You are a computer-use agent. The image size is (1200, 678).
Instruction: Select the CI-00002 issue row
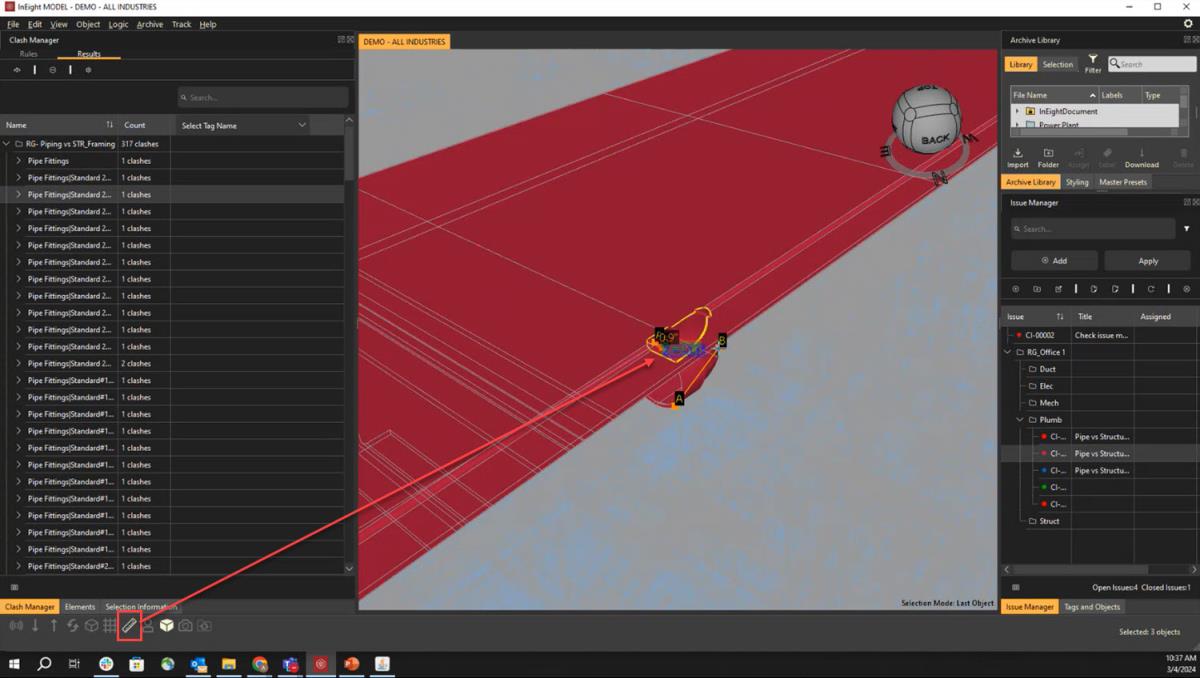click(x=1100, y=335)
